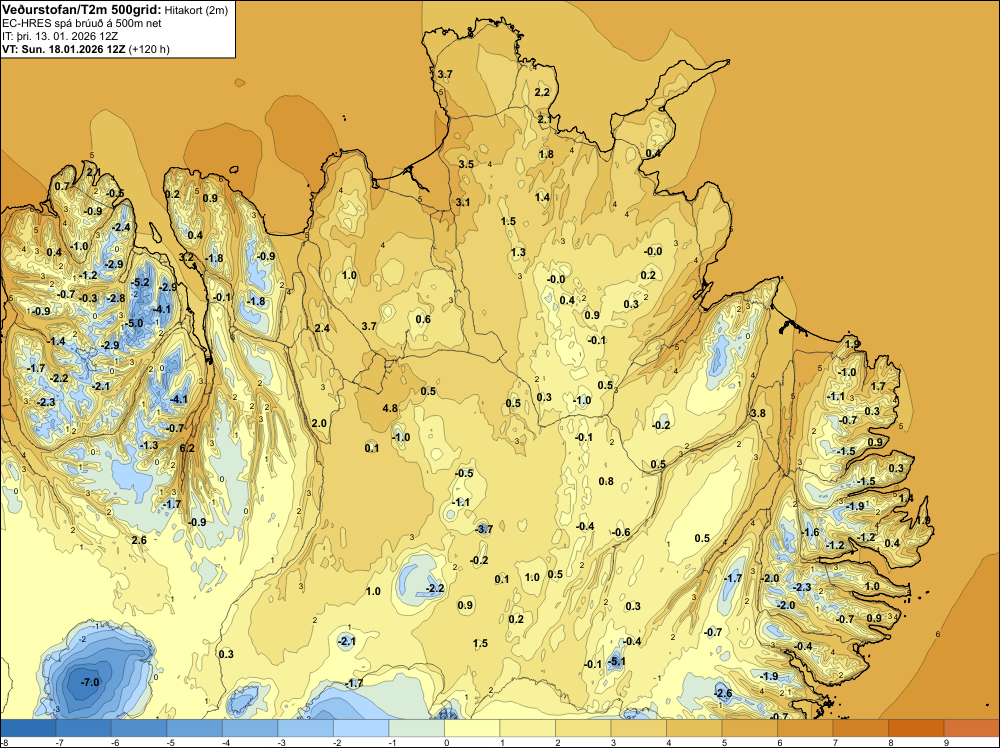Viewport: 1000px width, 748px height.
Task: Click the valid time "VT: Sun. 18.01.2026 12Z"
Action: click(x=64, y=49)
